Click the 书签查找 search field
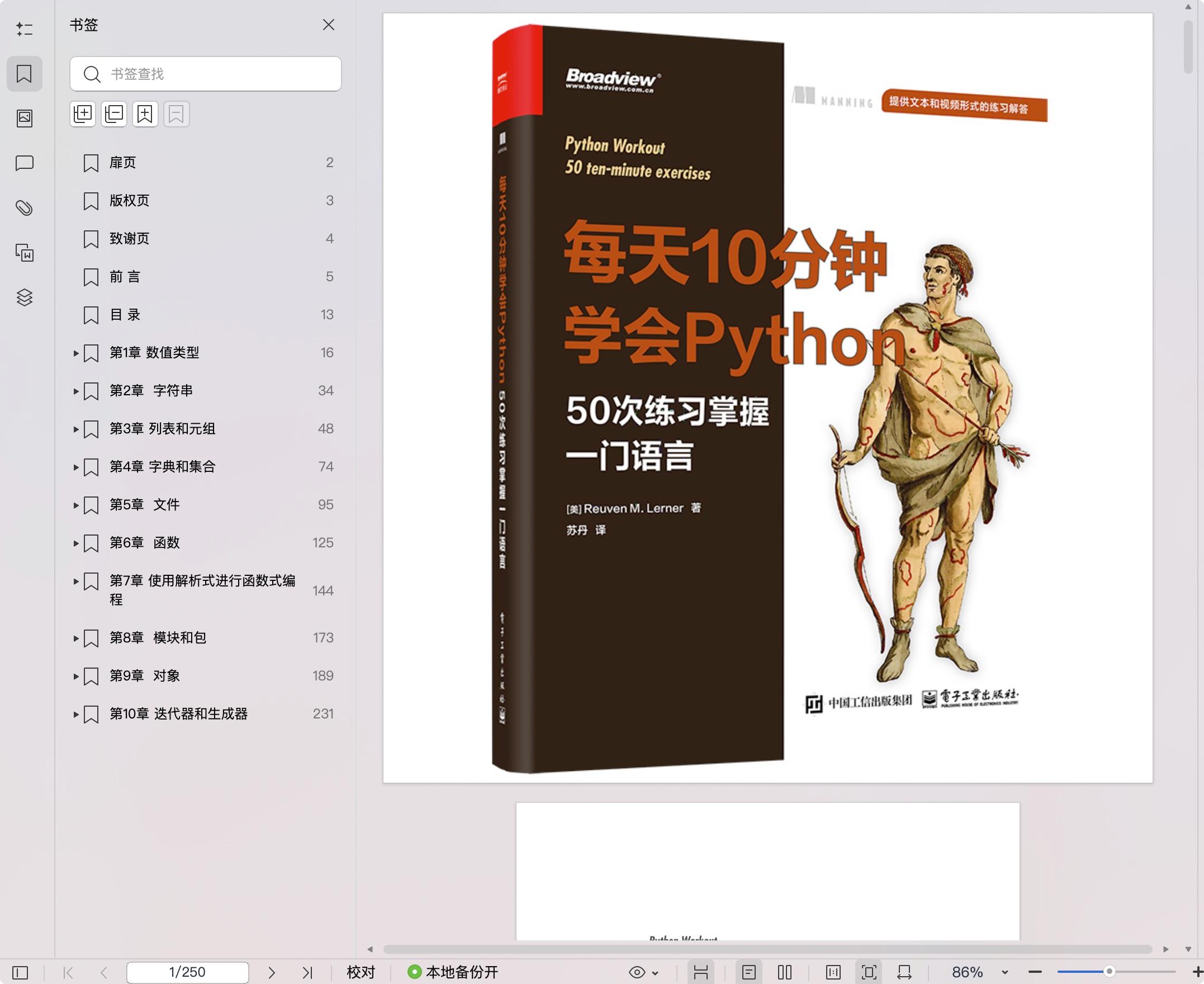The width and height of the screenshot is (1204, 984). pos(206,74)
